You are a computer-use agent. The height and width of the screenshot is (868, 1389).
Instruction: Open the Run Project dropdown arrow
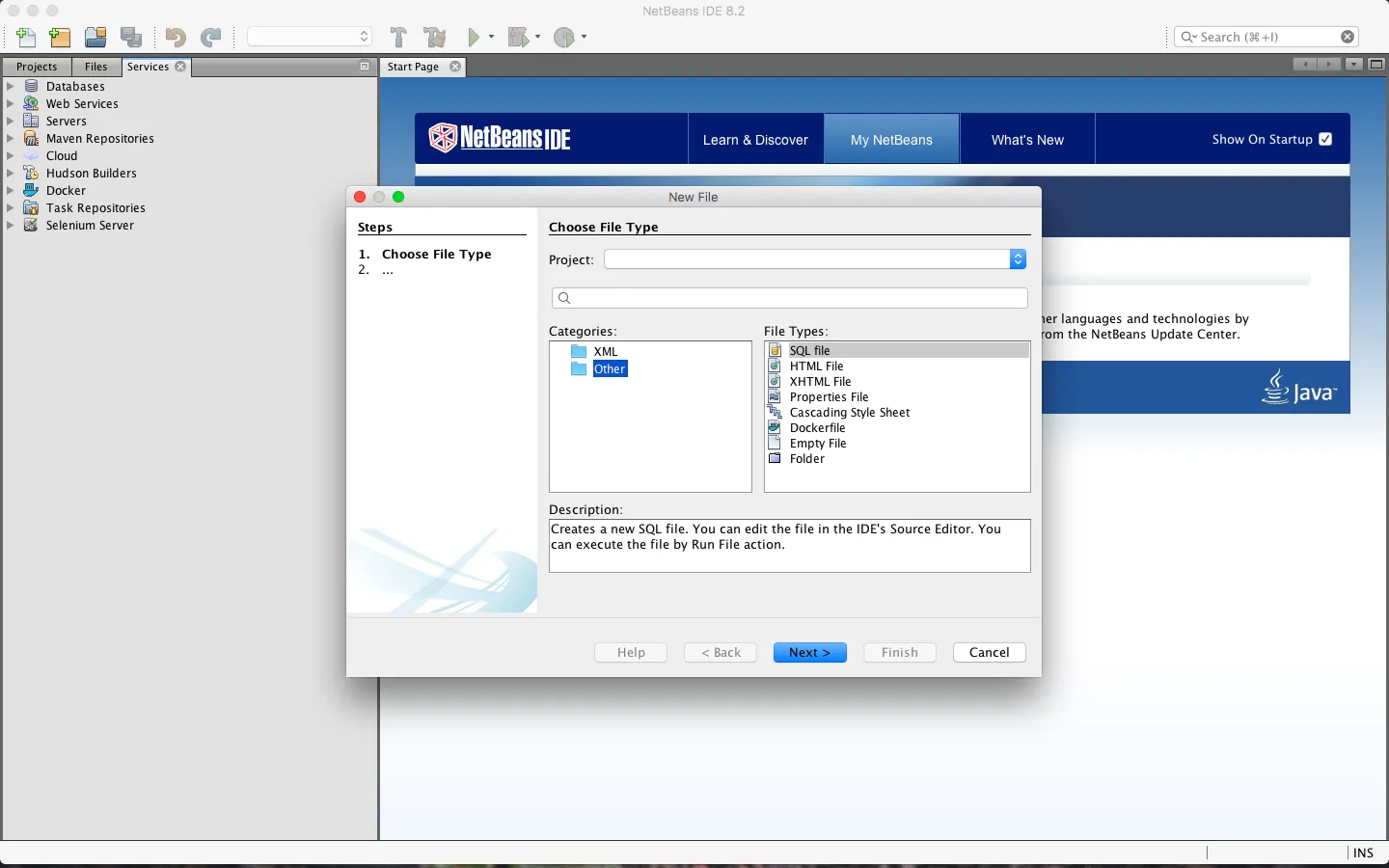(491, 37)
